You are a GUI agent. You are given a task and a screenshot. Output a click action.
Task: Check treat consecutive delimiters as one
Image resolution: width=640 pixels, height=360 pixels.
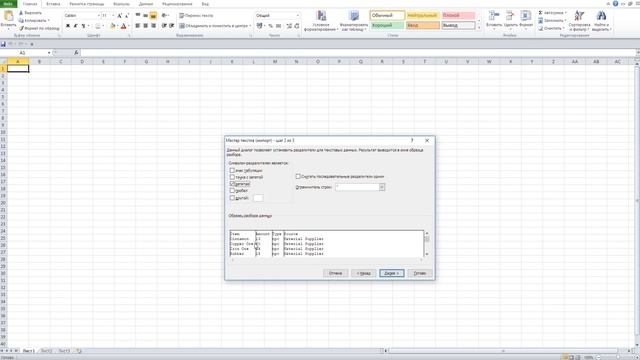[x=298, y=176]
